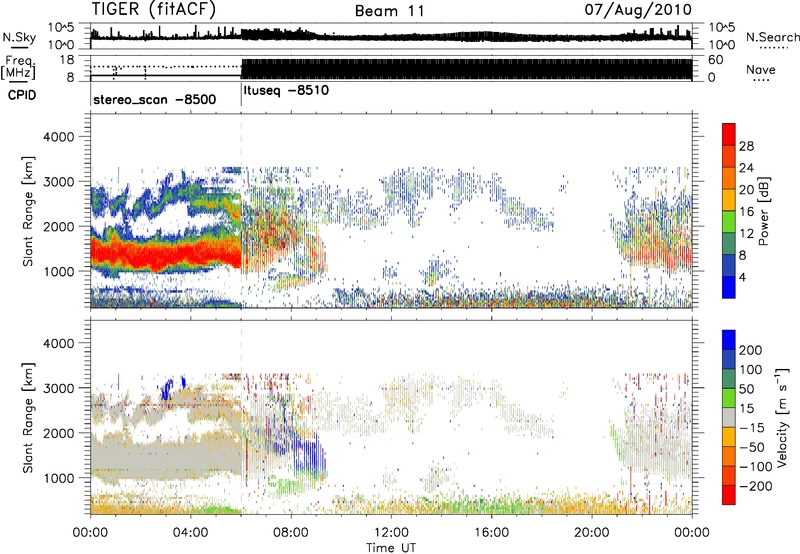Click the Nave legend label
The image size is (800, 554).
click(761, 69)
